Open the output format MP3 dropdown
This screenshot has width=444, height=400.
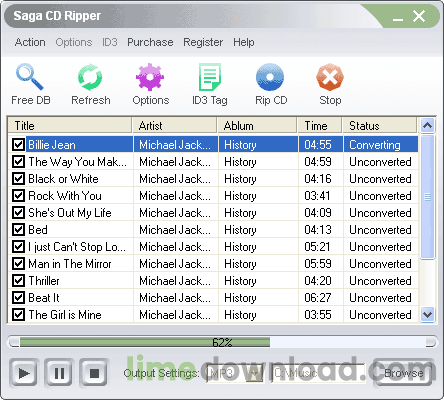(255, 374)
